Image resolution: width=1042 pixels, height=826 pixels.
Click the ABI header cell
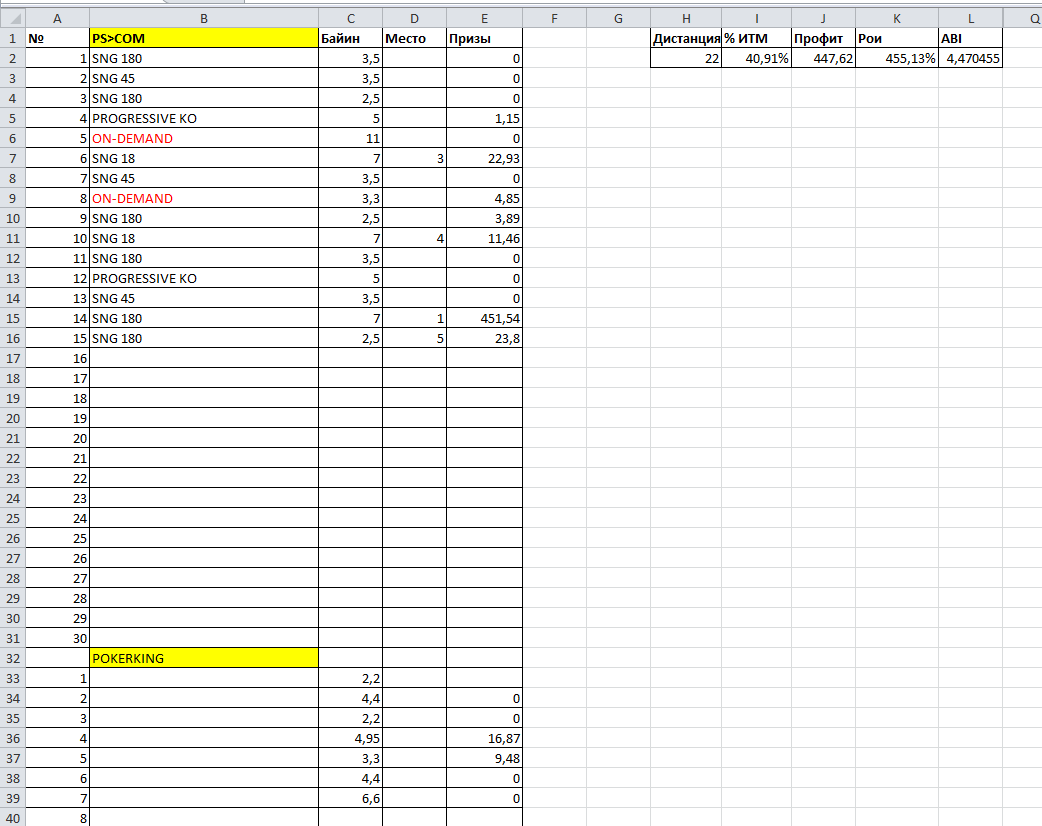970,38
